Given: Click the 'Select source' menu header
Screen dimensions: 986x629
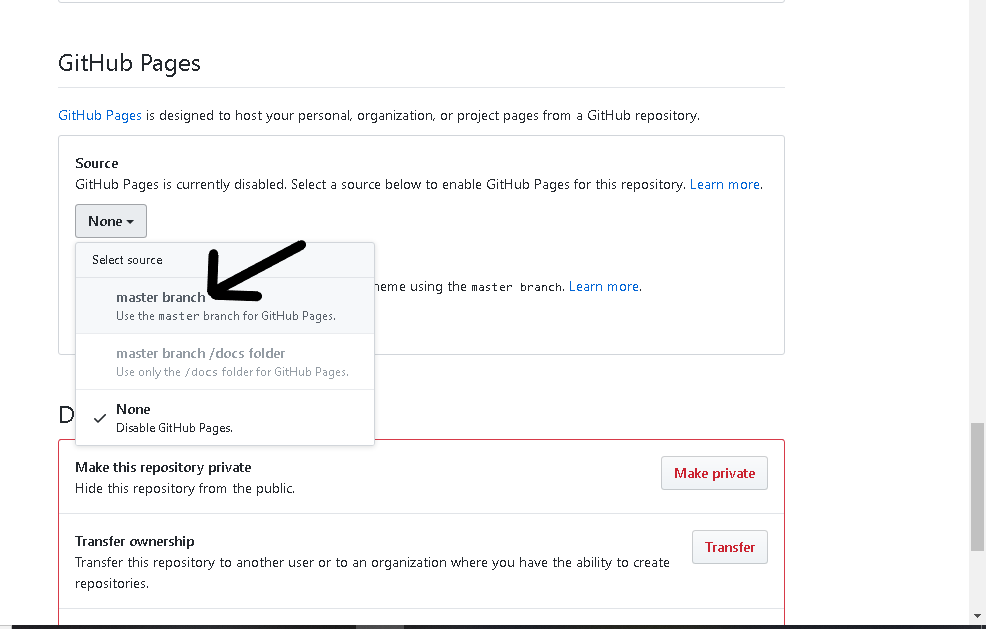Looking at the screenshot, I should point(127,260).
